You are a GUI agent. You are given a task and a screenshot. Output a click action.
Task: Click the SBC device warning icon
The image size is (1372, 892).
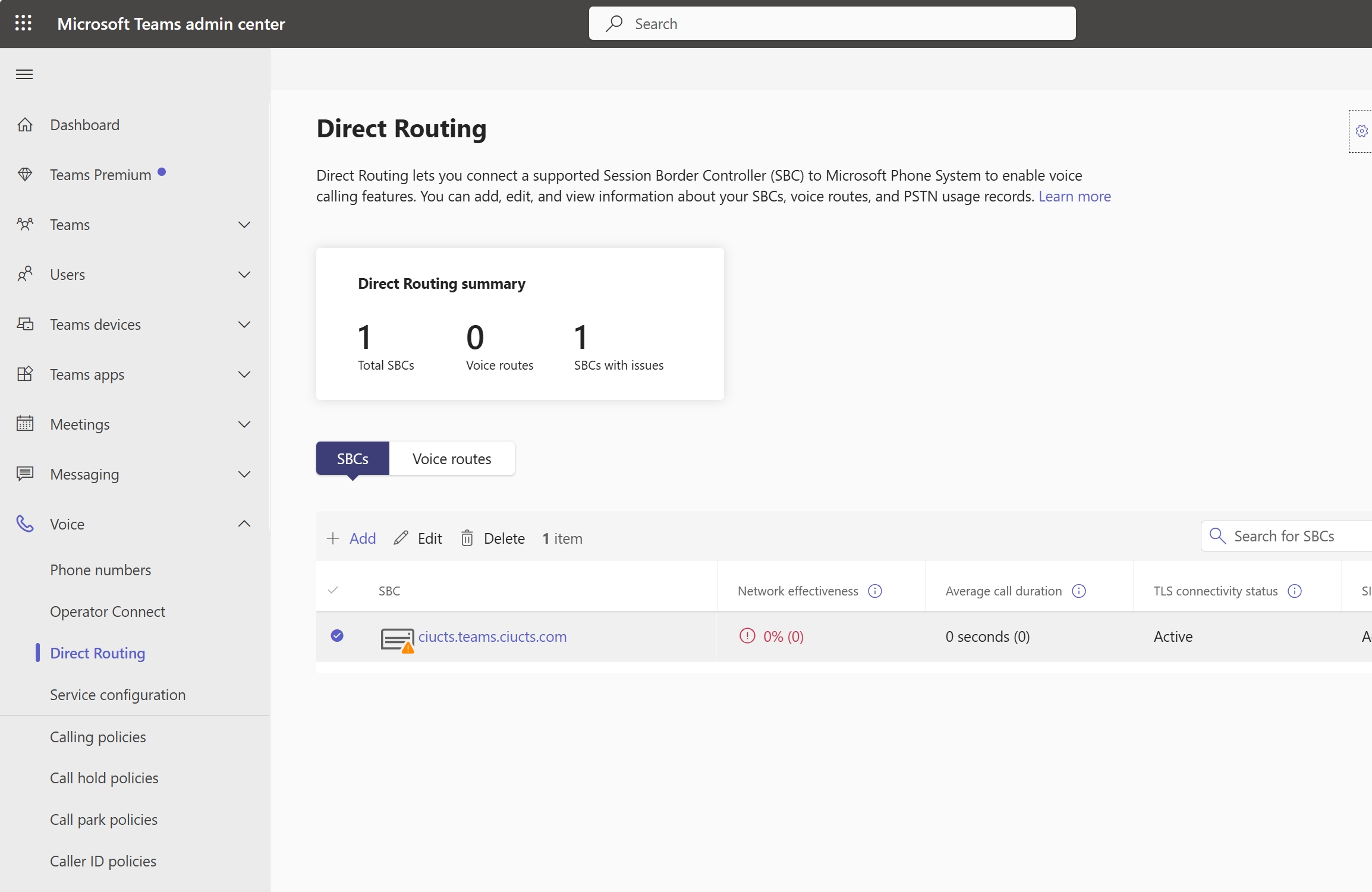(398, 640)
